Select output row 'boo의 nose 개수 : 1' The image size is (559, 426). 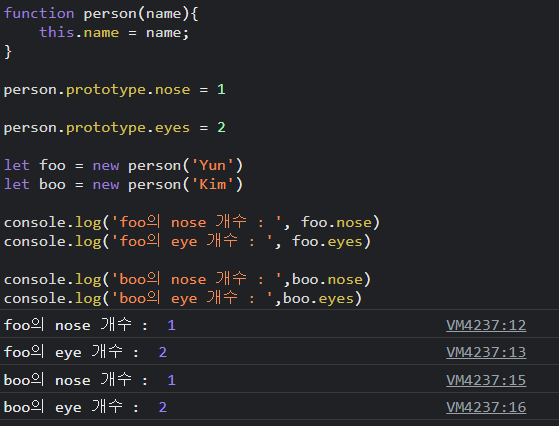tap(280, 379)
